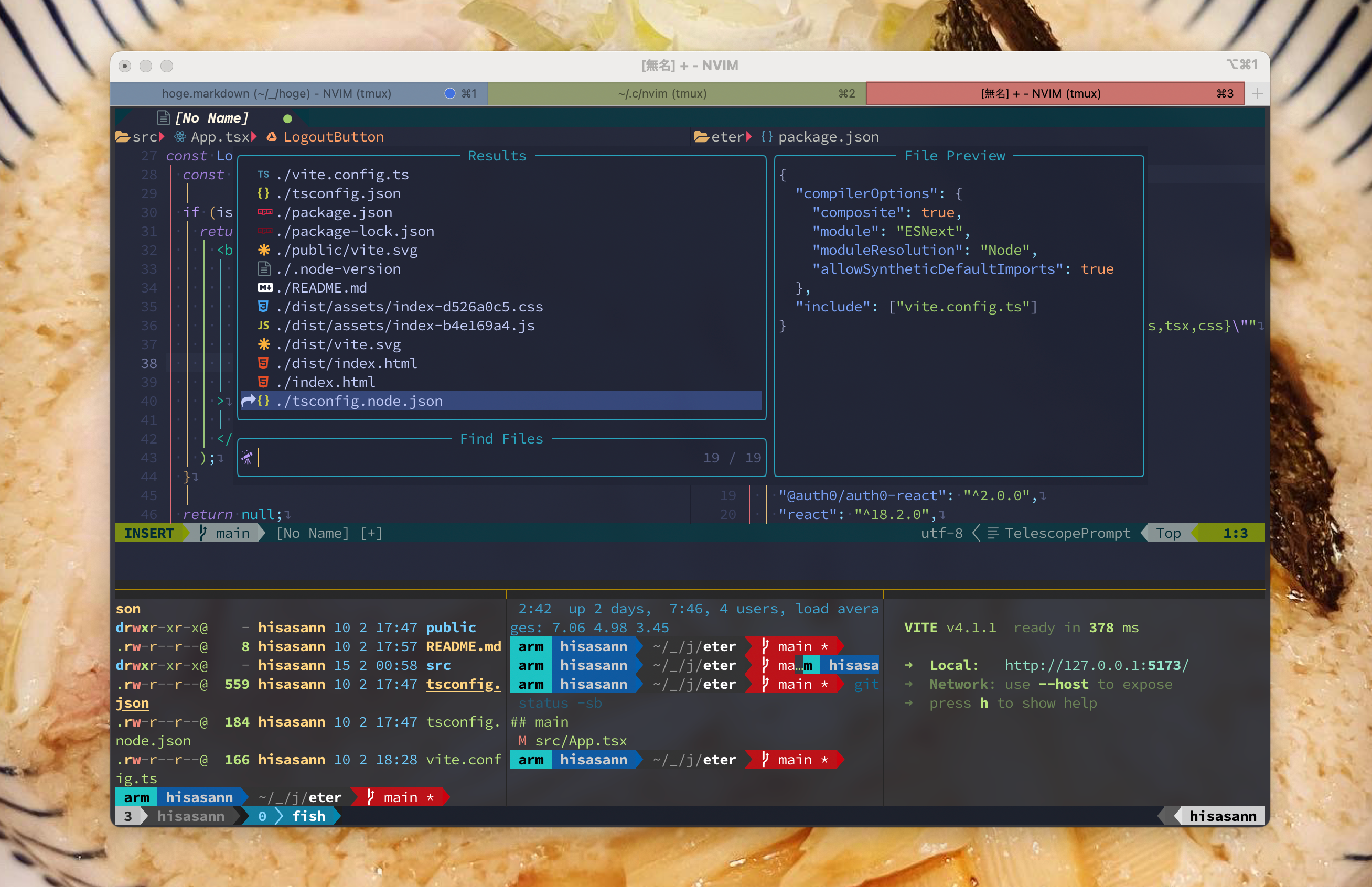1372x887 pixels.
Task: Click public directory in ls output
Action: (451, 627)
